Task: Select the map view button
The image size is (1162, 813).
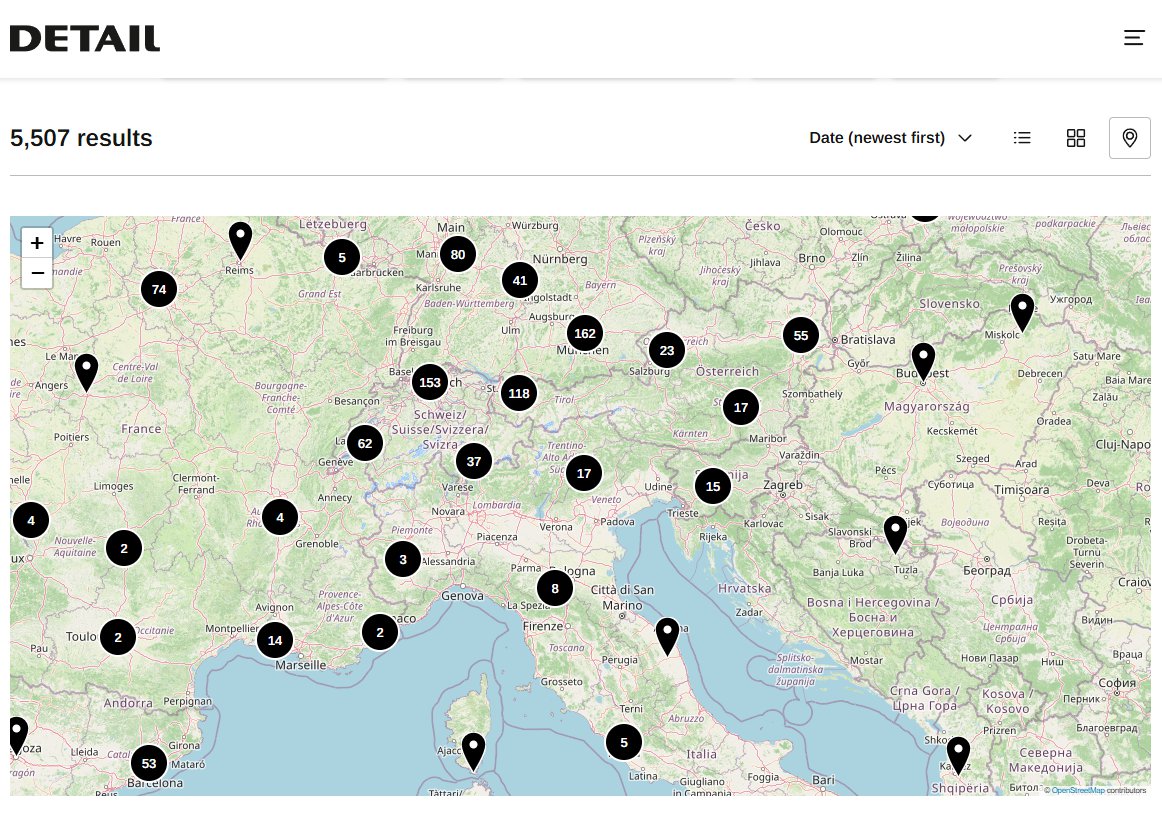Action: click(x=1129, y=138)
